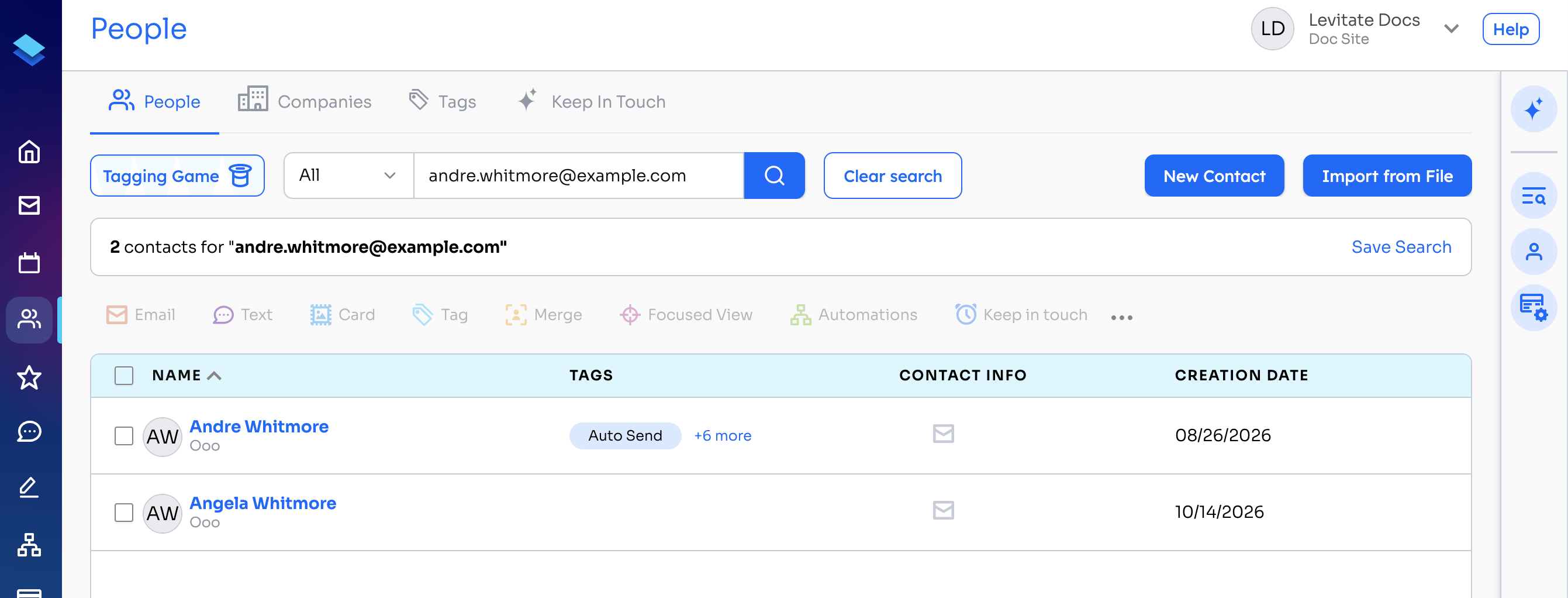
Task: Expand the Levitate Docs account menu chevron
Action: tap(1451, 29)
